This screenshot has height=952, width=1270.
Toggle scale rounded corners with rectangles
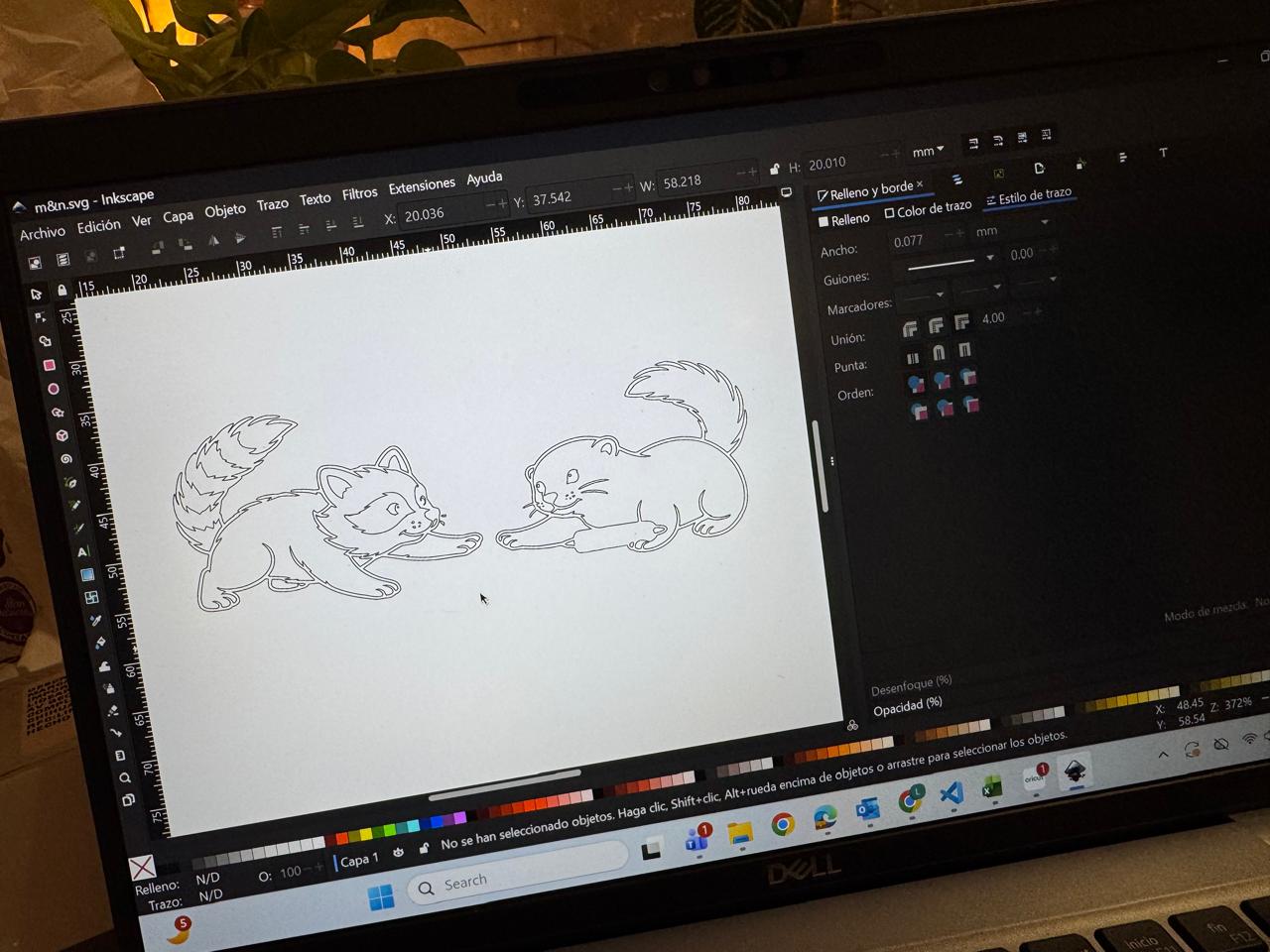point(997,140)
